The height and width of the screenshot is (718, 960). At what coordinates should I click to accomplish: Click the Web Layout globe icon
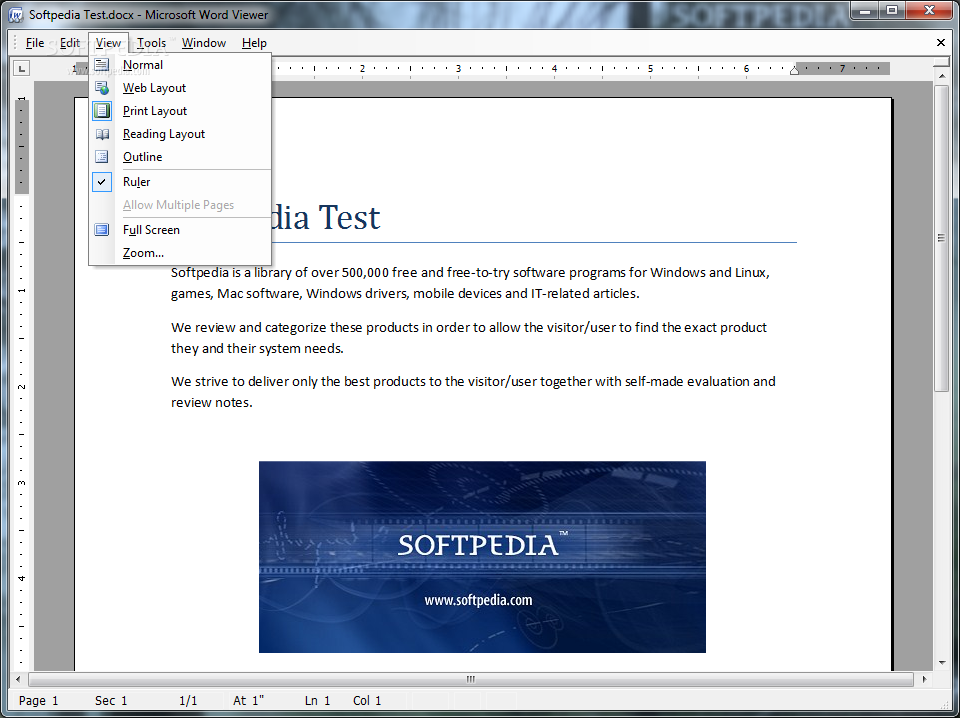(x=102, y=88)
